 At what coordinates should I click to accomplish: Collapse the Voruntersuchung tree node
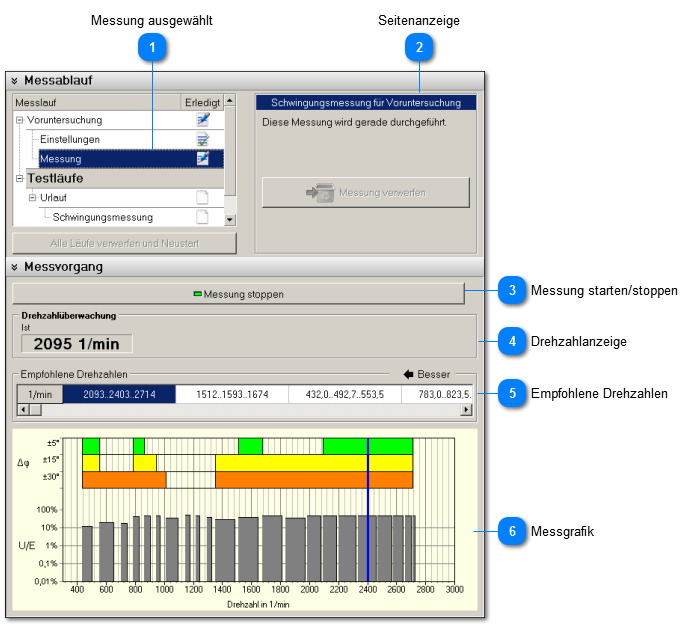click(x=19, y=120)
